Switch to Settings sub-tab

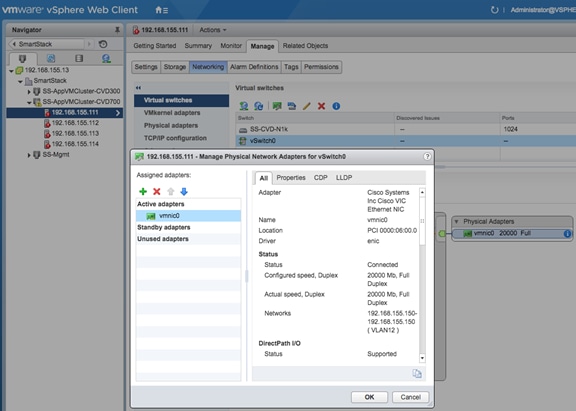146,67
